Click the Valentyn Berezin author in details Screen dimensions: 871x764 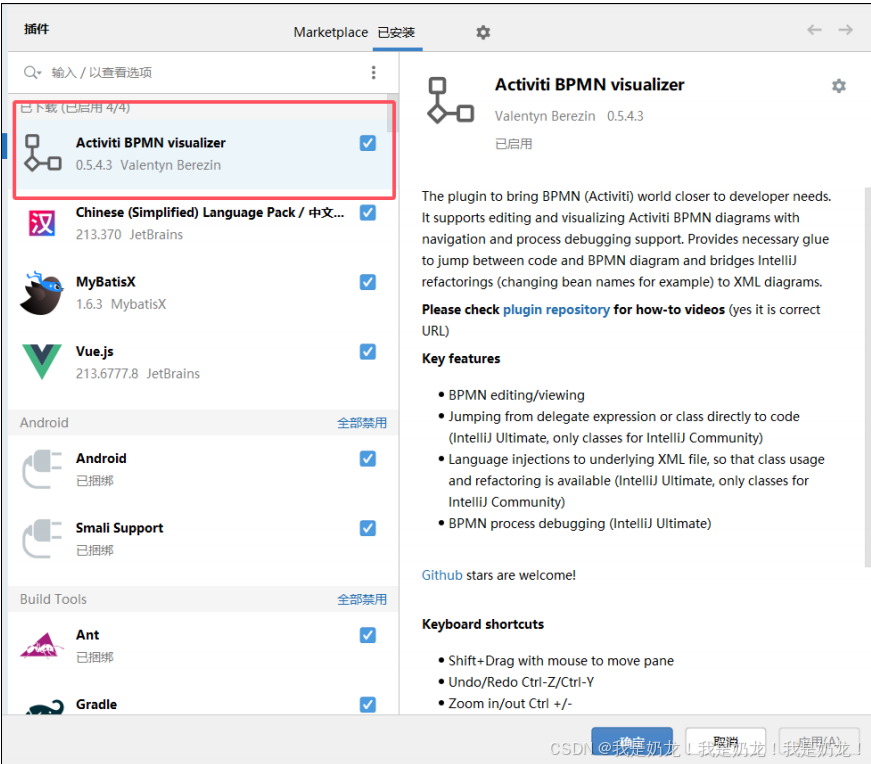545,116
